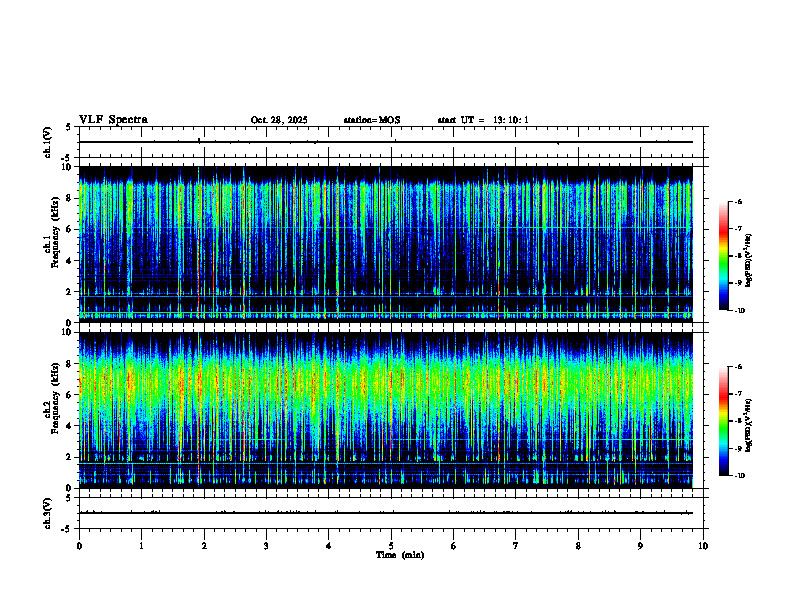
Task: Click the time axis tick label "3"
Action: click(x=266, y=546)
